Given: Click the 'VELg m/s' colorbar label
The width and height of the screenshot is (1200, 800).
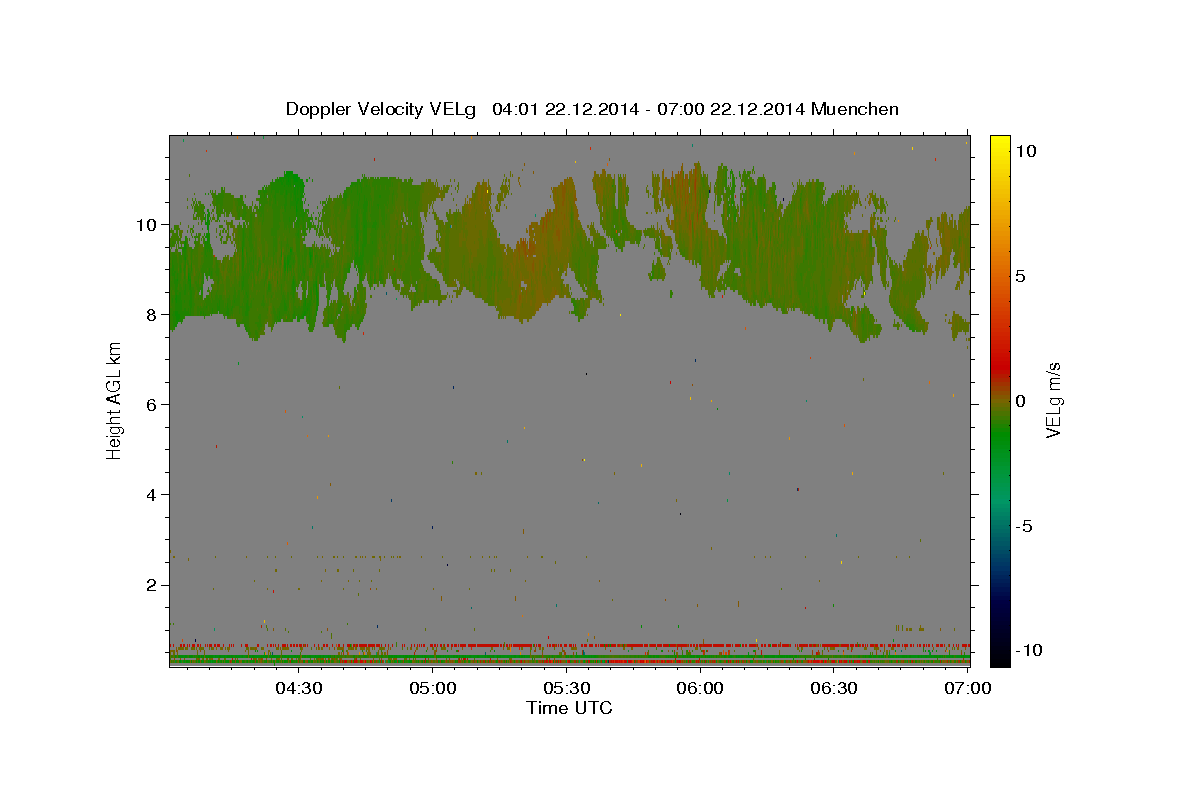Looking at the screenshot, I should pos(1053,400).
